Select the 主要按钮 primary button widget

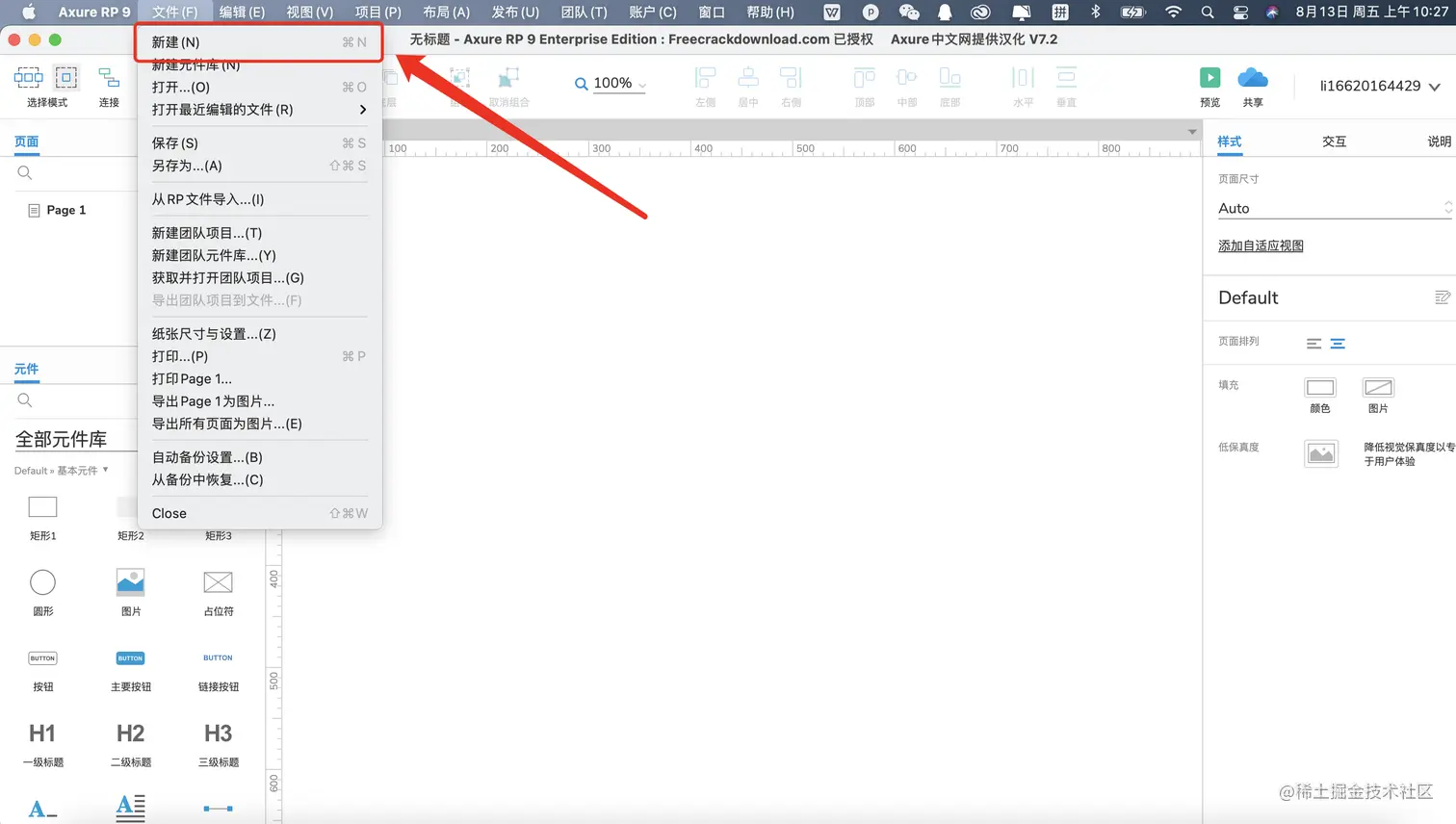130,658
